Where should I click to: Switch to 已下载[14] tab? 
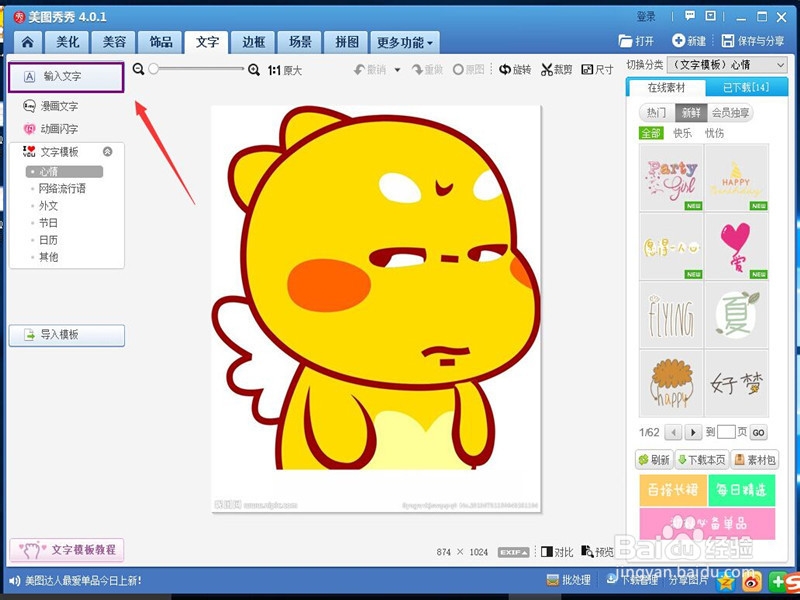coord(746,88)
